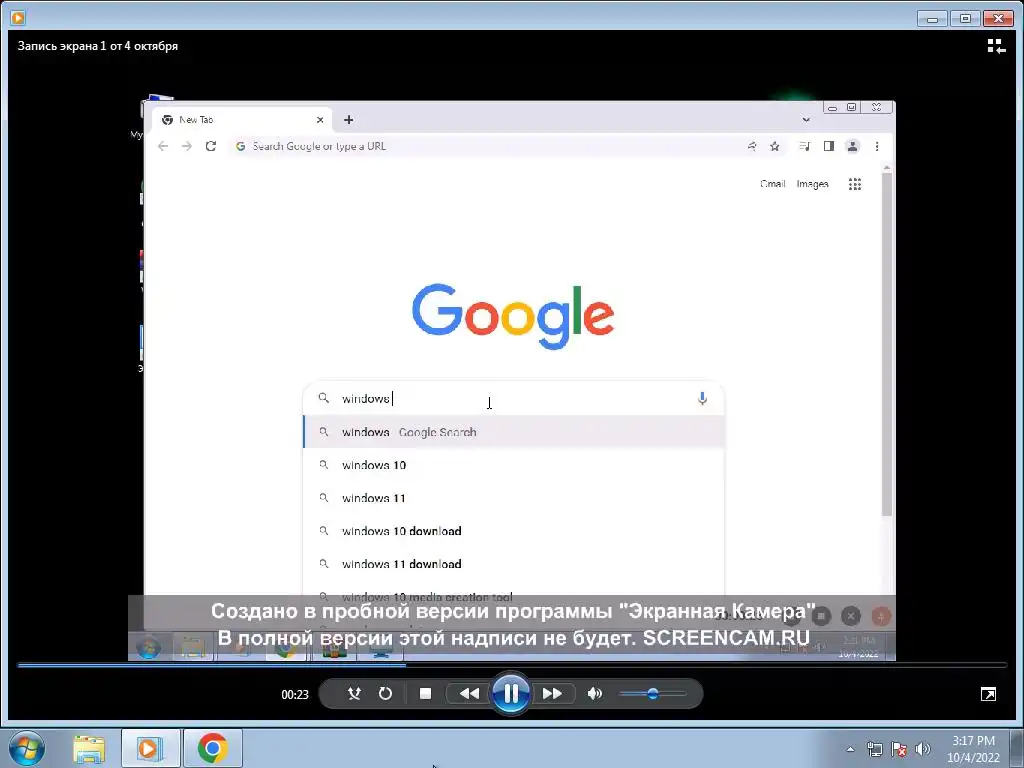Click the Chrome page vertical scrollbar

(x=887, y=345)
